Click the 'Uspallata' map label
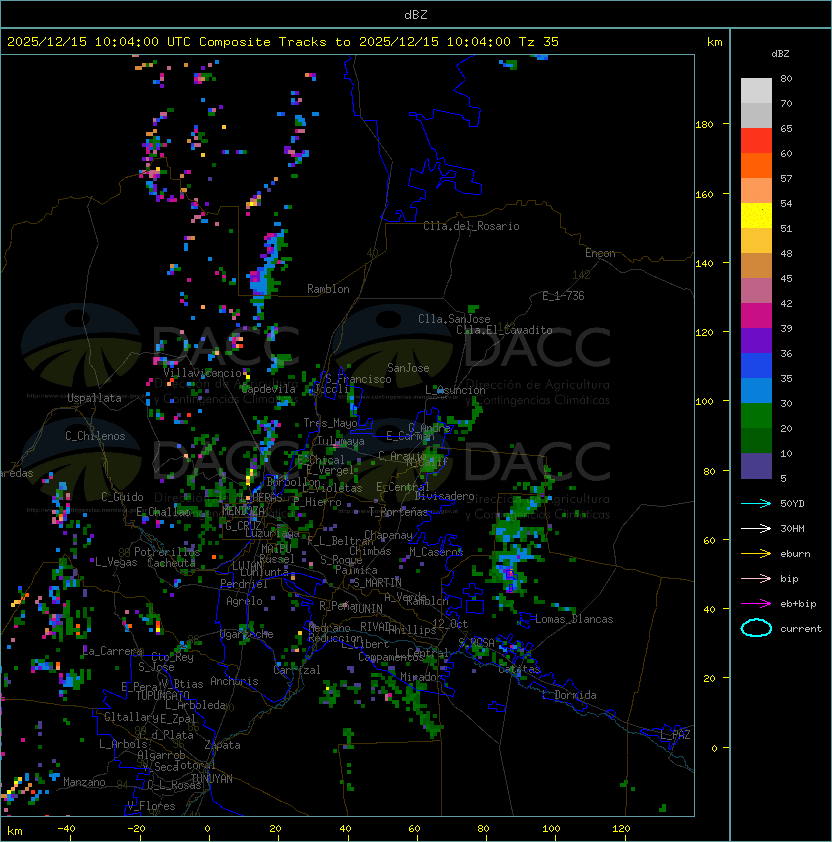This screenshot has width=832, height=842. click(94, 398)
